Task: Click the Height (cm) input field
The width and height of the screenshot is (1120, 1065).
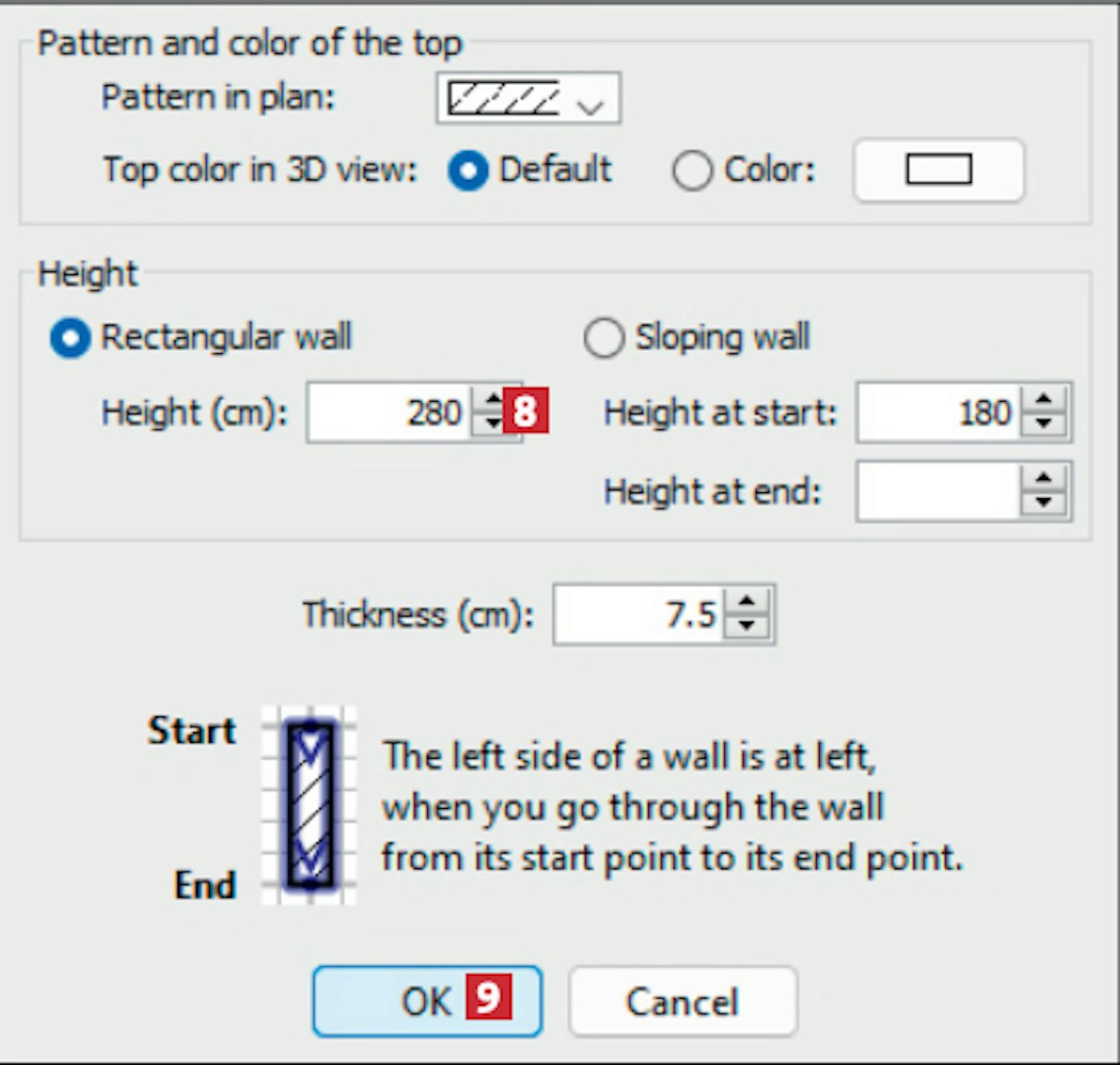Action: click(x=390, y=413)
